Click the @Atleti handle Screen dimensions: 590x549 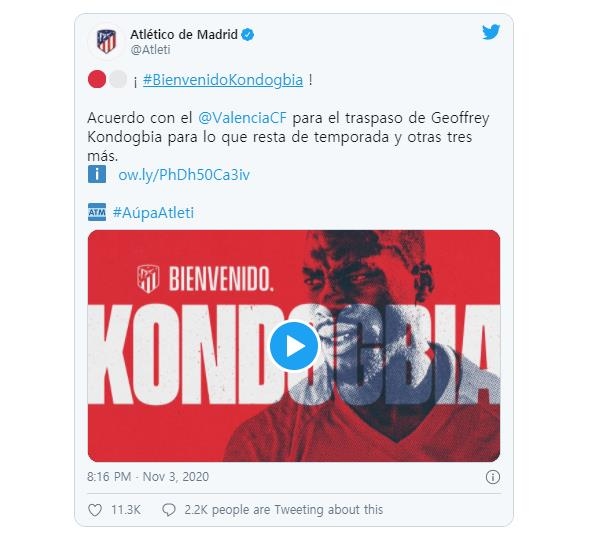151,50
